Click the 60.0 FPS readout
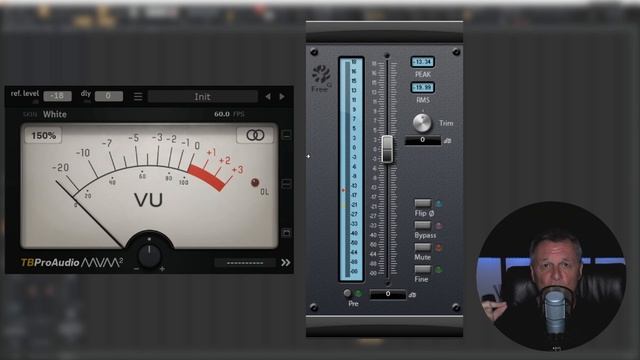 [x=229, y=114]
